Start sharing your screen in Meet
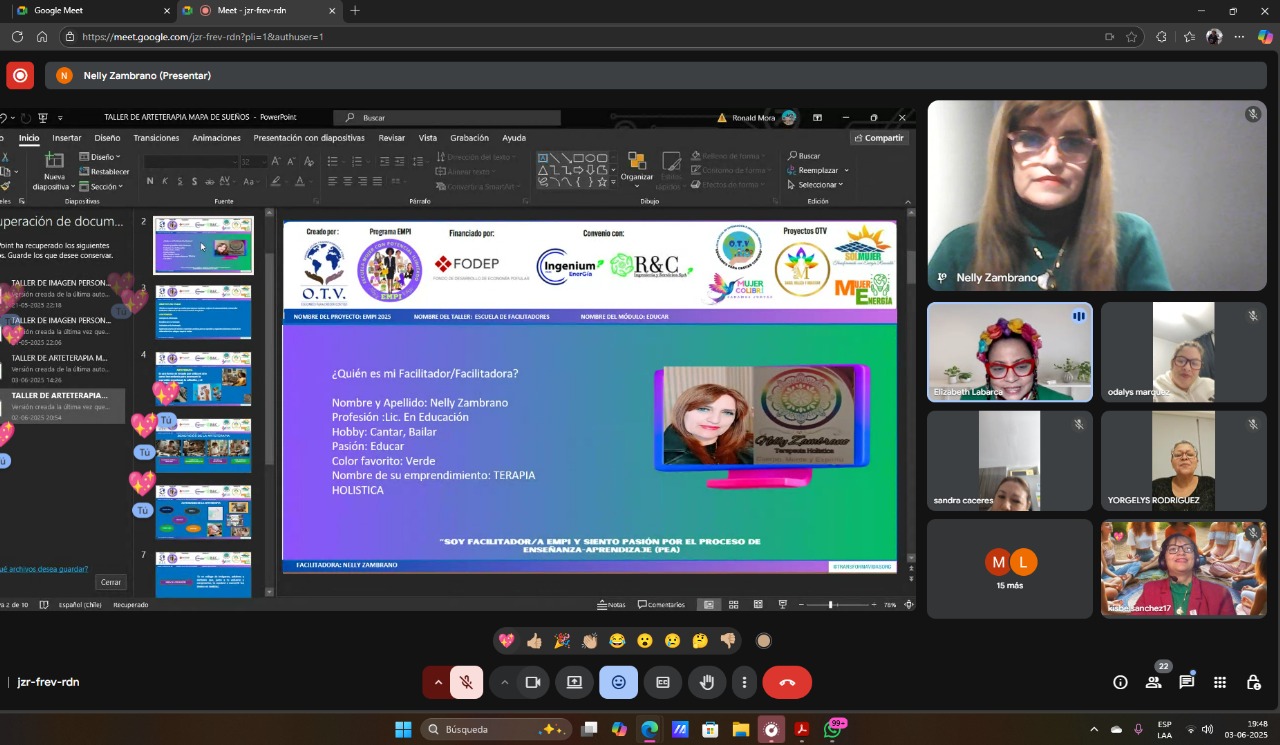The image size is (1280, 745). [x=575, y=682]
